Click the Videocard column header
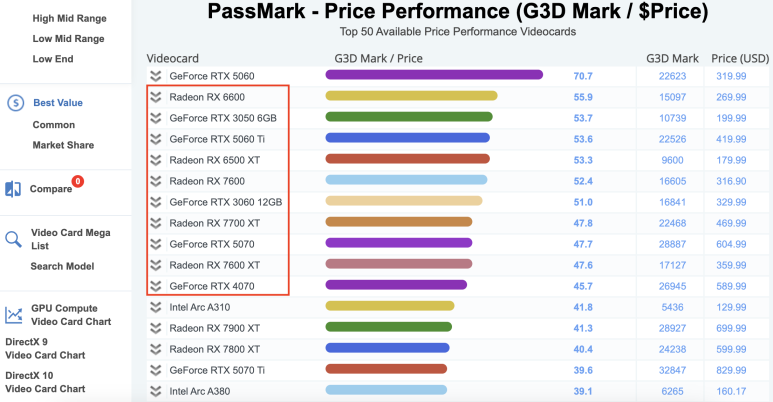This screenshot has width=773, height=402. (x=173, y=58)
